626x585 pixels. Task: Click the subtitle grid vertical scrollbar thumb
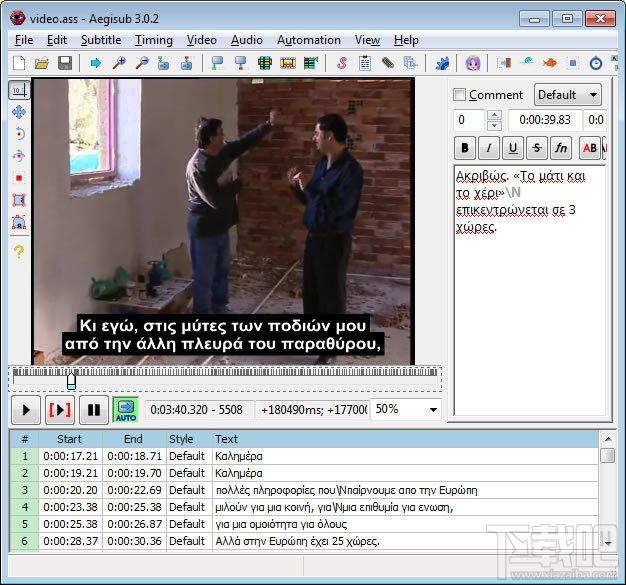point(608,455)
